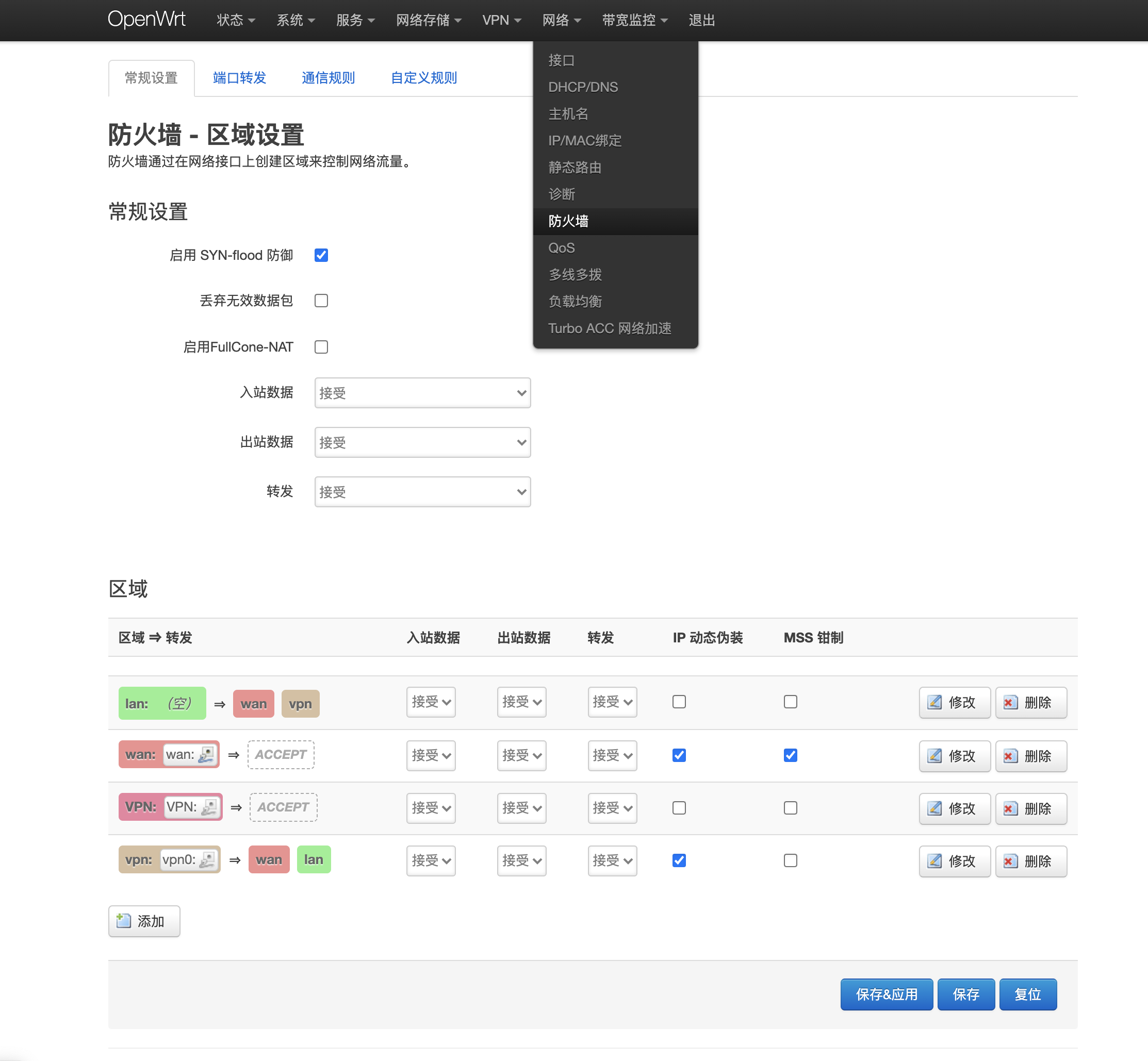The image size is (1148, 1061).
Task: Select the 常规设置 tab
Action: click(151, 78)
